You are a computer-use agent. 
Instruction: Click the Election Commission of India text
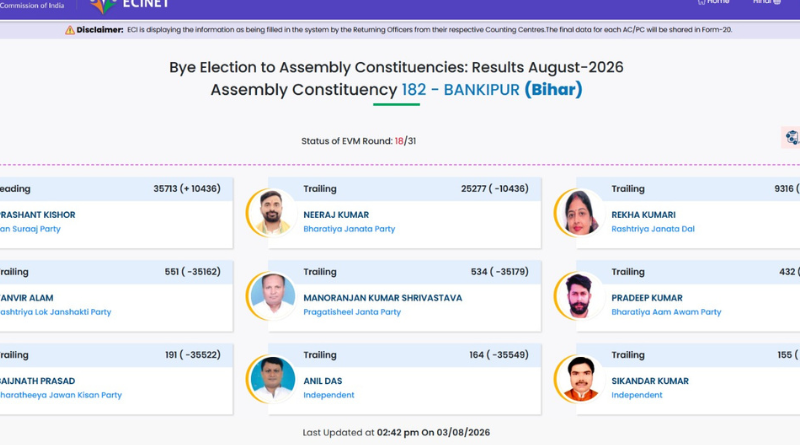pyautogui.click(x=32, y=5)
